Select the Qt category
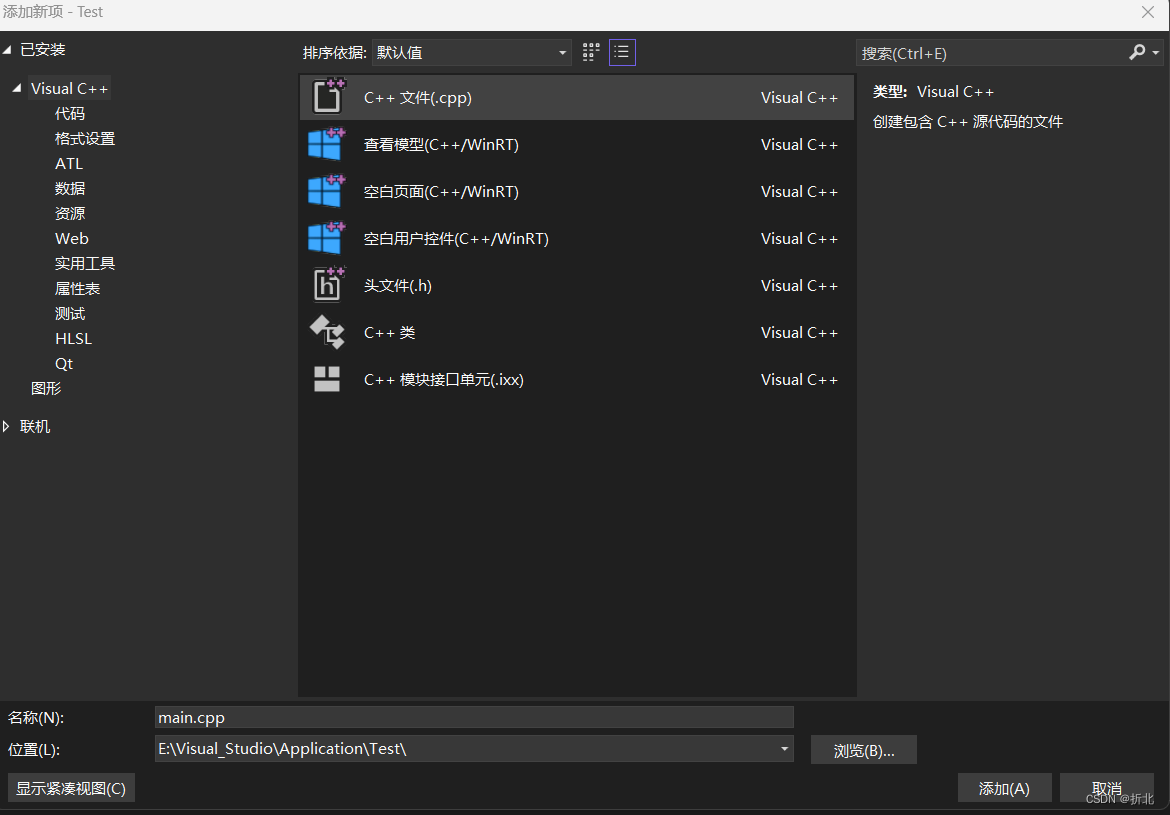This screenshot has width=1170, height=815. click(x=64, y=363)
